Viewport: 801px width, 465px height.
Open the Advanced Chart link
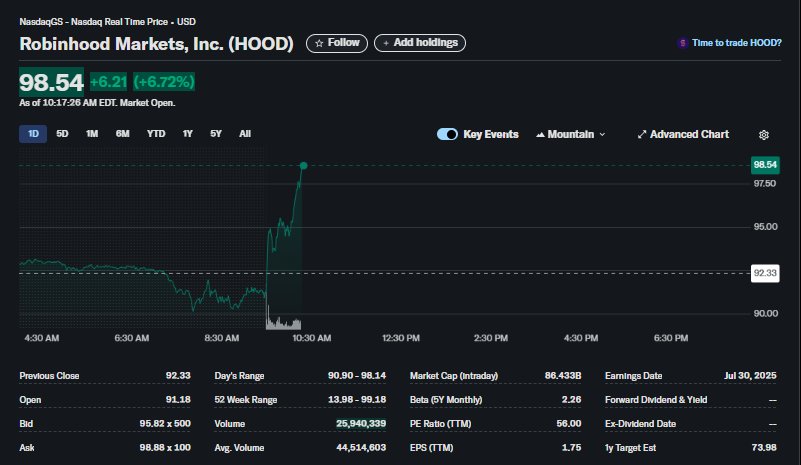click(683, 134)
